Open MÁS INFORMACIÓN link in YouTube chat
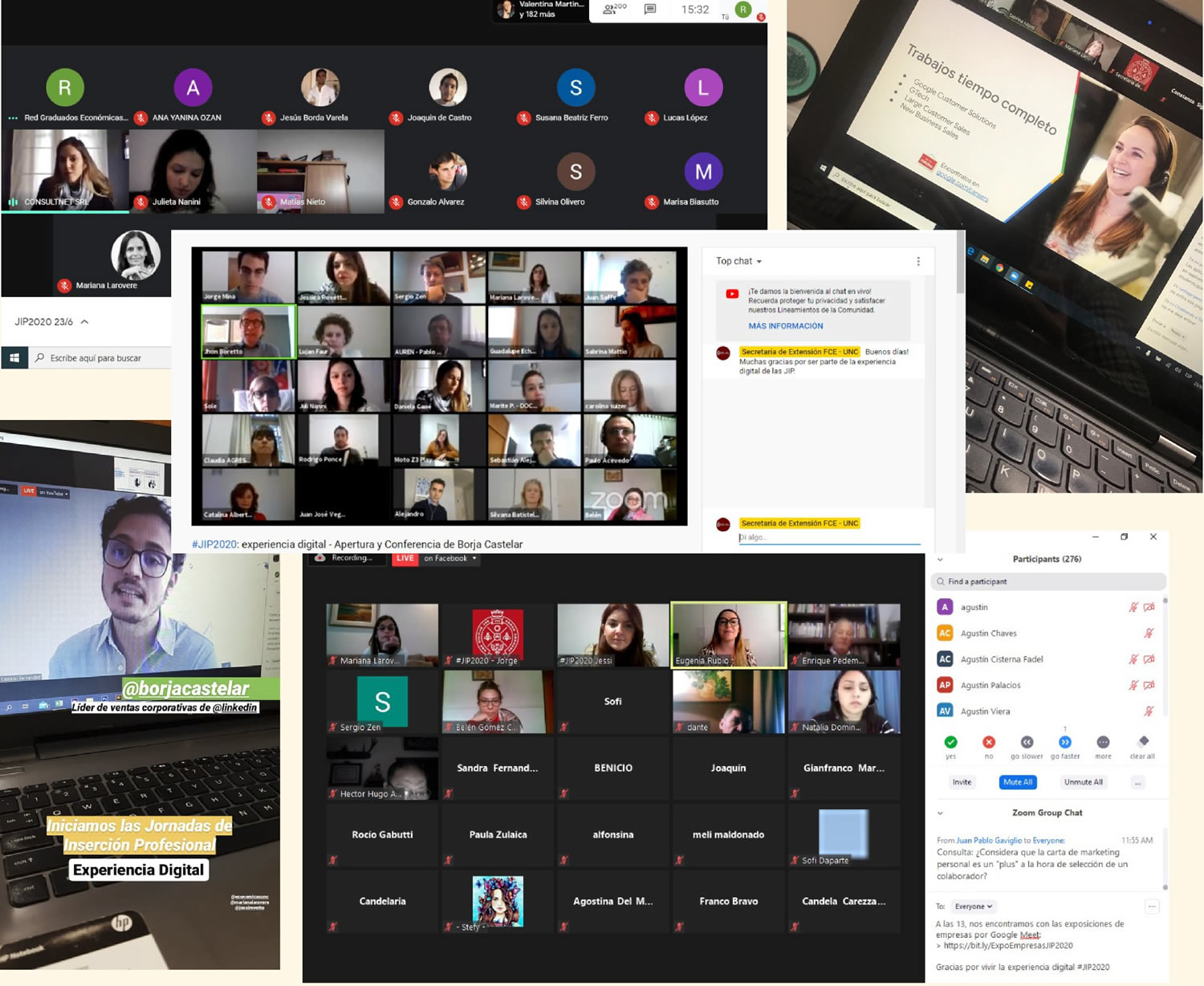Image resolution: width=1204 pixels, height=986 pixels. (x=785, y=326)
